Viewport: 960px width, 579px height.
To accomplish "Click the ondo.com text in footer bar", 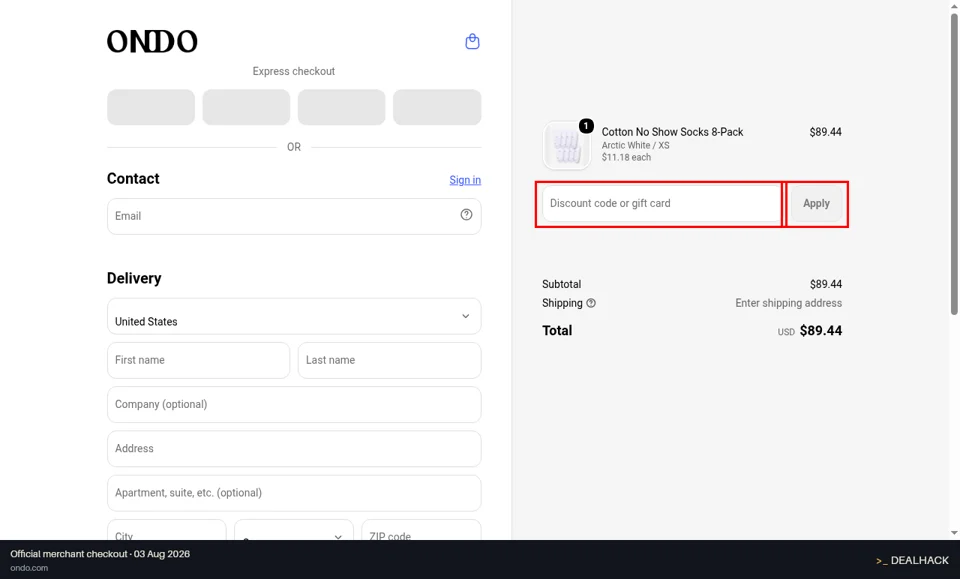I will pyautogui.click(x=29, y=568).
